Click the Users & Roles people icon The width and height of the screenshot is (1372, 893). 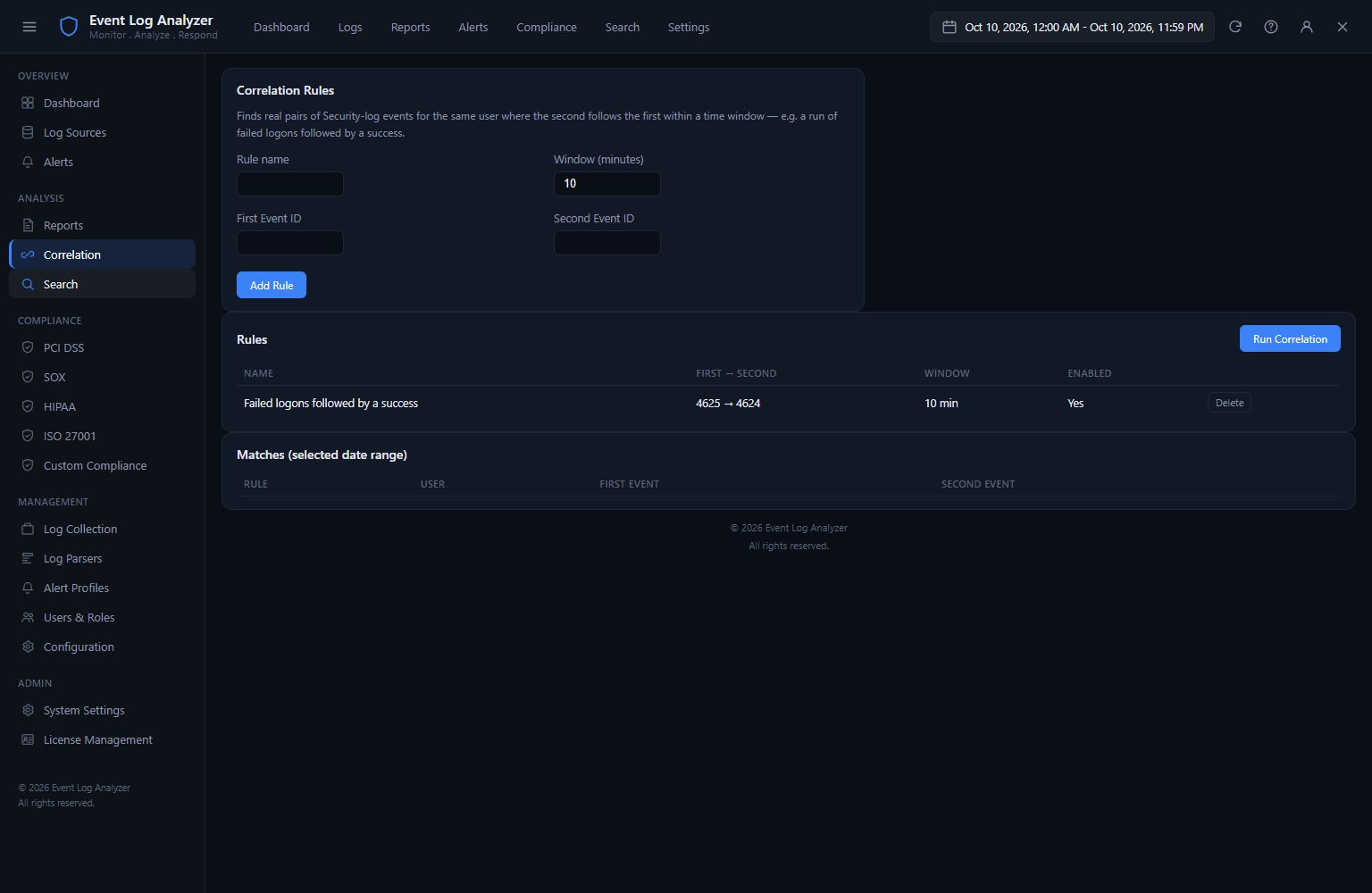pyautogui.click(x=28, y=617)
